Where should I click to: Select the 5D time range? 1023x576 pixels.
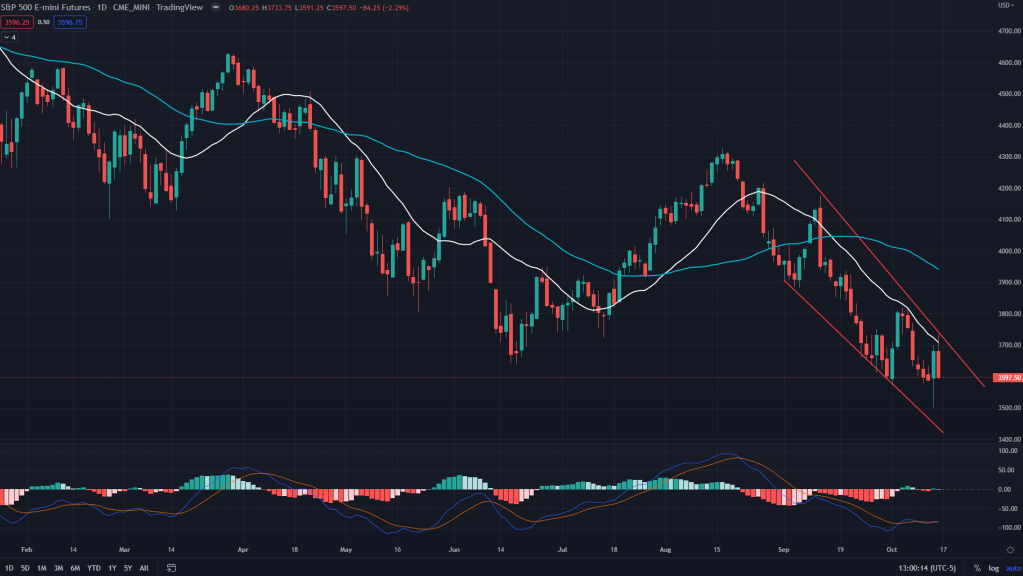click(25, 568)
